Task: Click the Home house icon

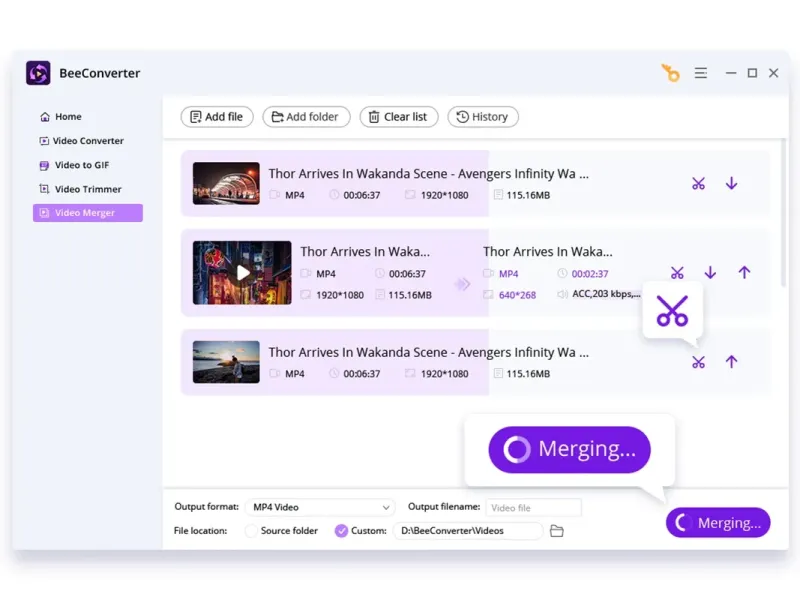Action: point(45,117)
